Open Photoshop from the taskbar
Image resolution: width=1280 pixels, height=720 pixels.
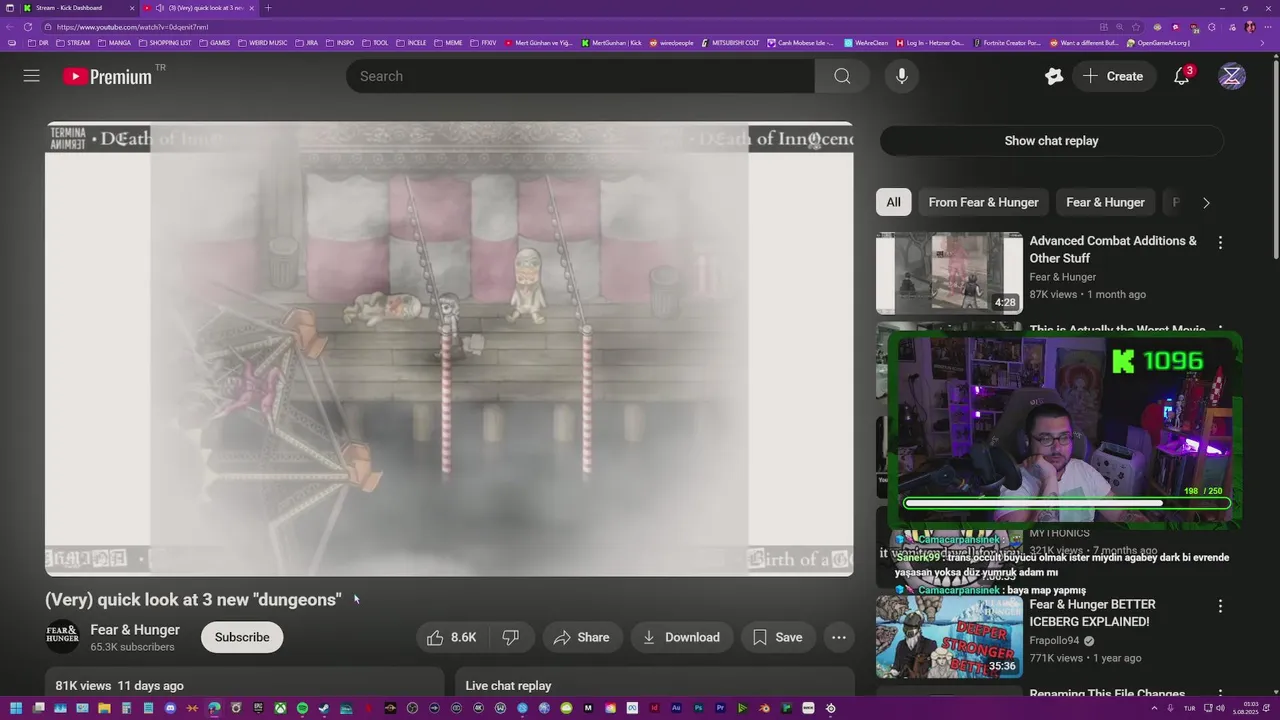click(x=698, y=708)
